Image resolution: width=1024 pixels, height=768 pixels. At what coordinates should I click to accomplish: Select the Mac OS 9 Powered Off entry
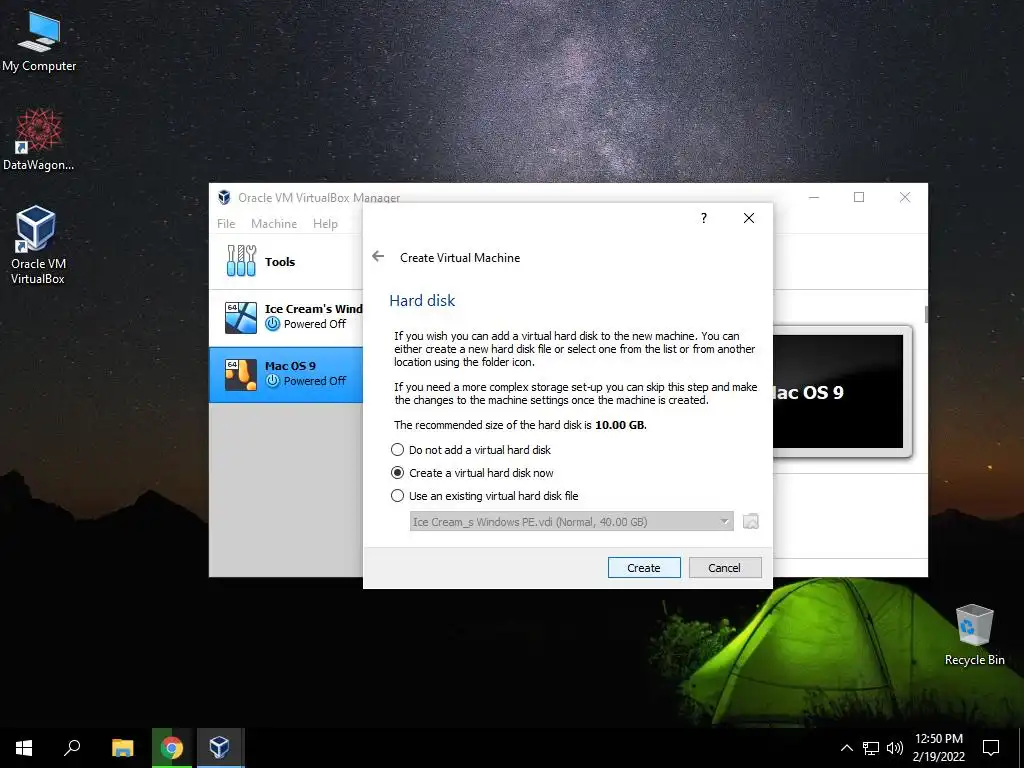coord(286,374)
